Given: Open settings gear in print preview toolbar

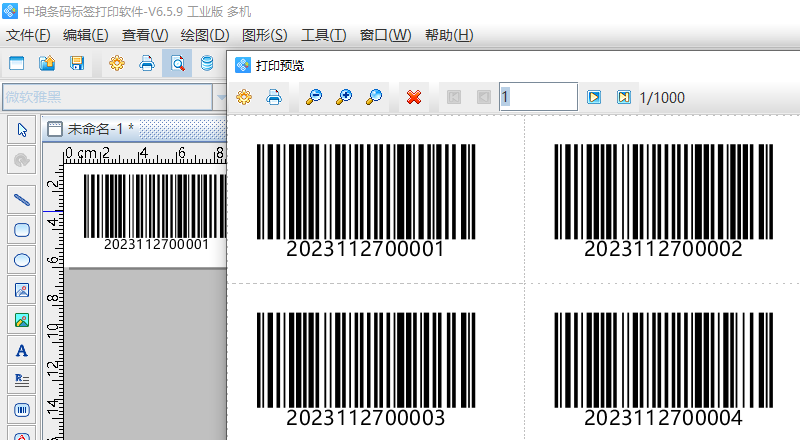Looking at the screenshot, I should [x=244, y=97].
